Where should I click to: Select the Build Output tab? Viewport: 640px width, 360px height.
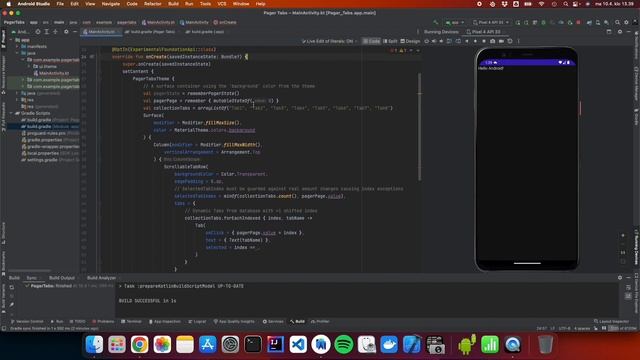tap(62, 278)
